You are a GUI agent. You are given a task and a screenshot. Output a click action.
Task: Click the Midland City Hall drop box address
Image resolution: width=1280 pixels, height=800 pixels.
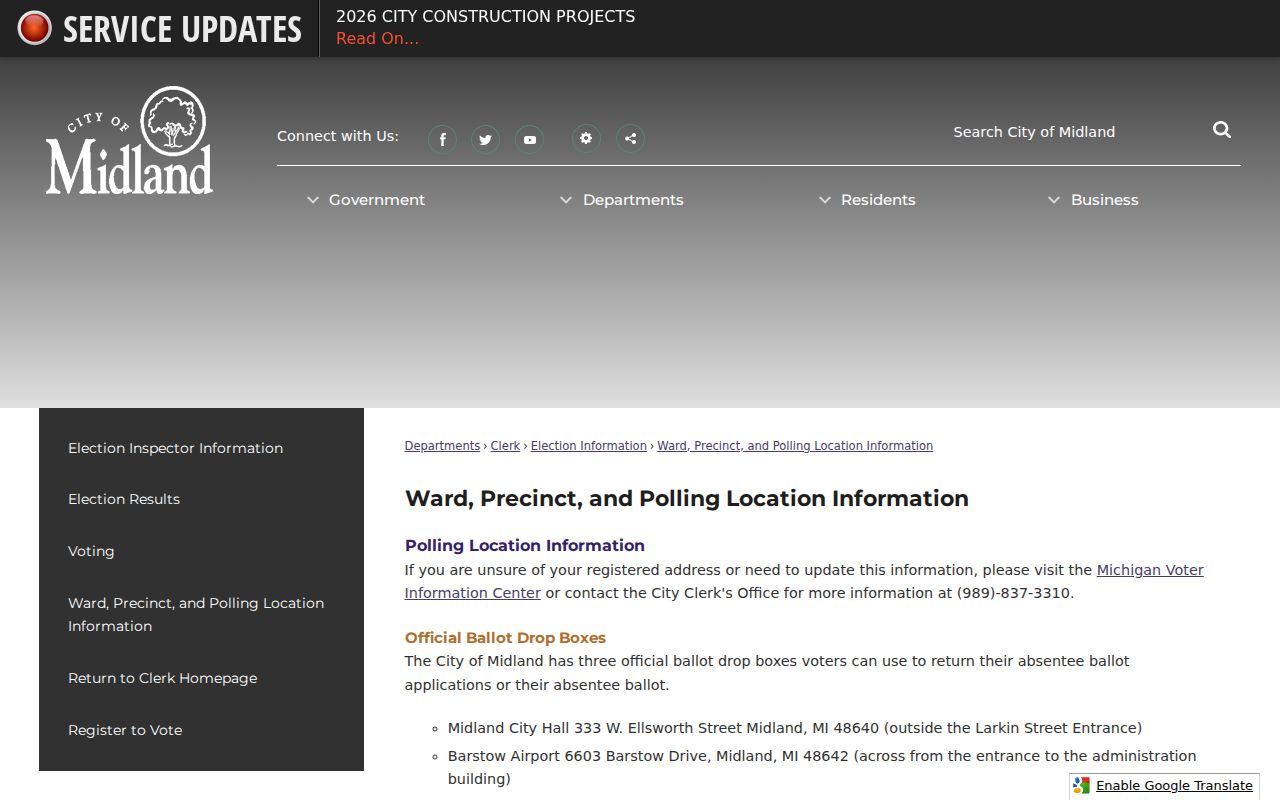(x=795, y=728)
